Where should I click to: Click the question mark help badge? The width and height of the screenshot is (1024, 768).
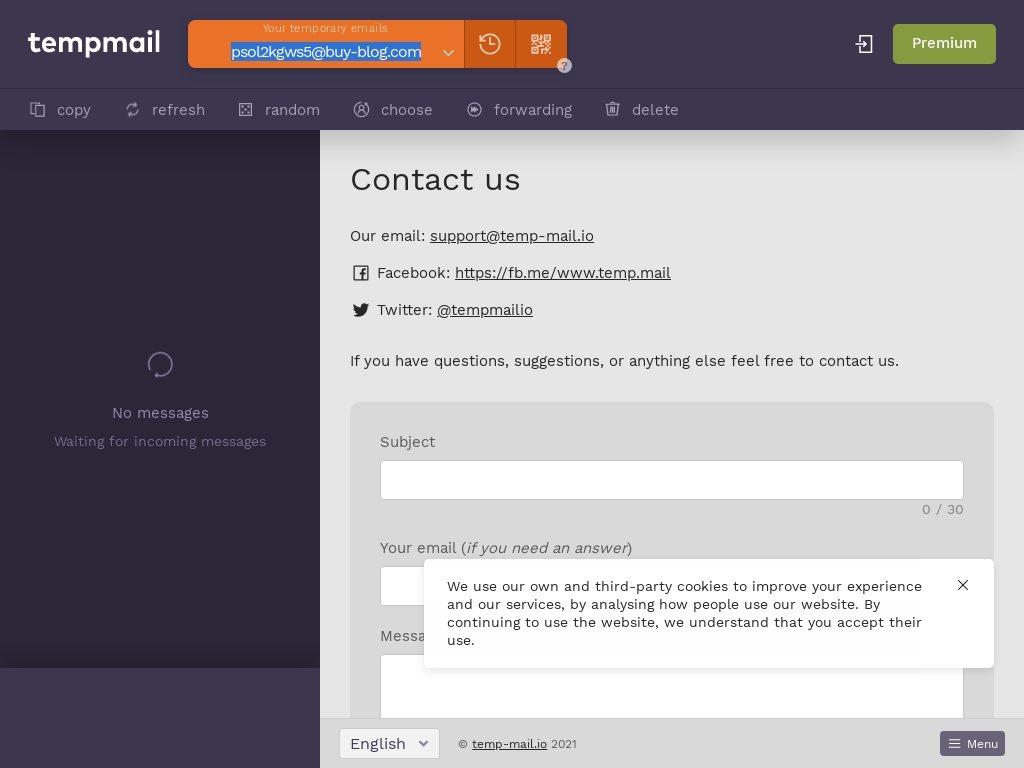tap(564, 65)
